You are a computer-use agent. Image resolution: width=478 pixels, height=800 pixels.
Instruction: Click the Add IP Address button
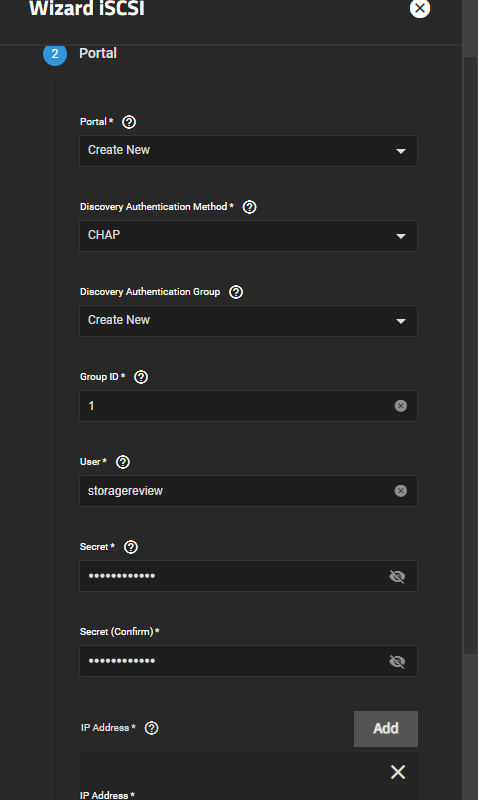pyautogui.click(x=386, y=729)
